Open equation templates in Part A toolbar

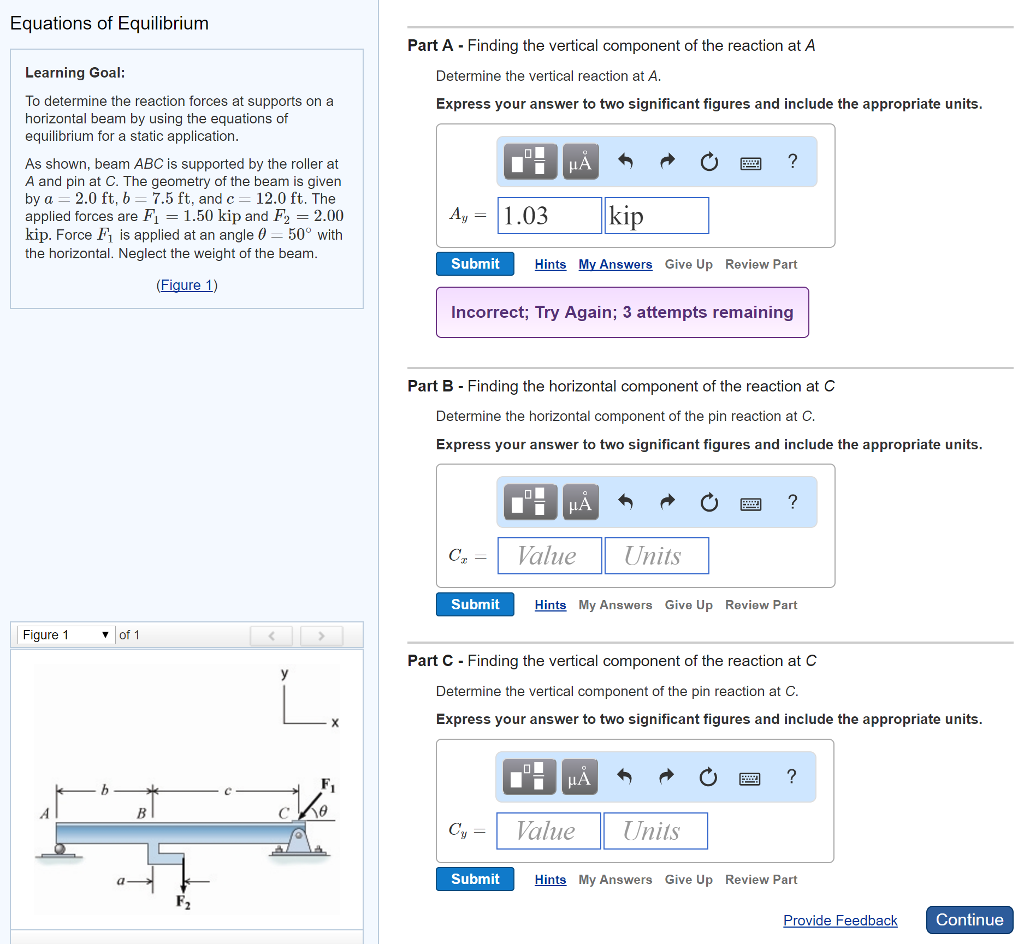529,161
